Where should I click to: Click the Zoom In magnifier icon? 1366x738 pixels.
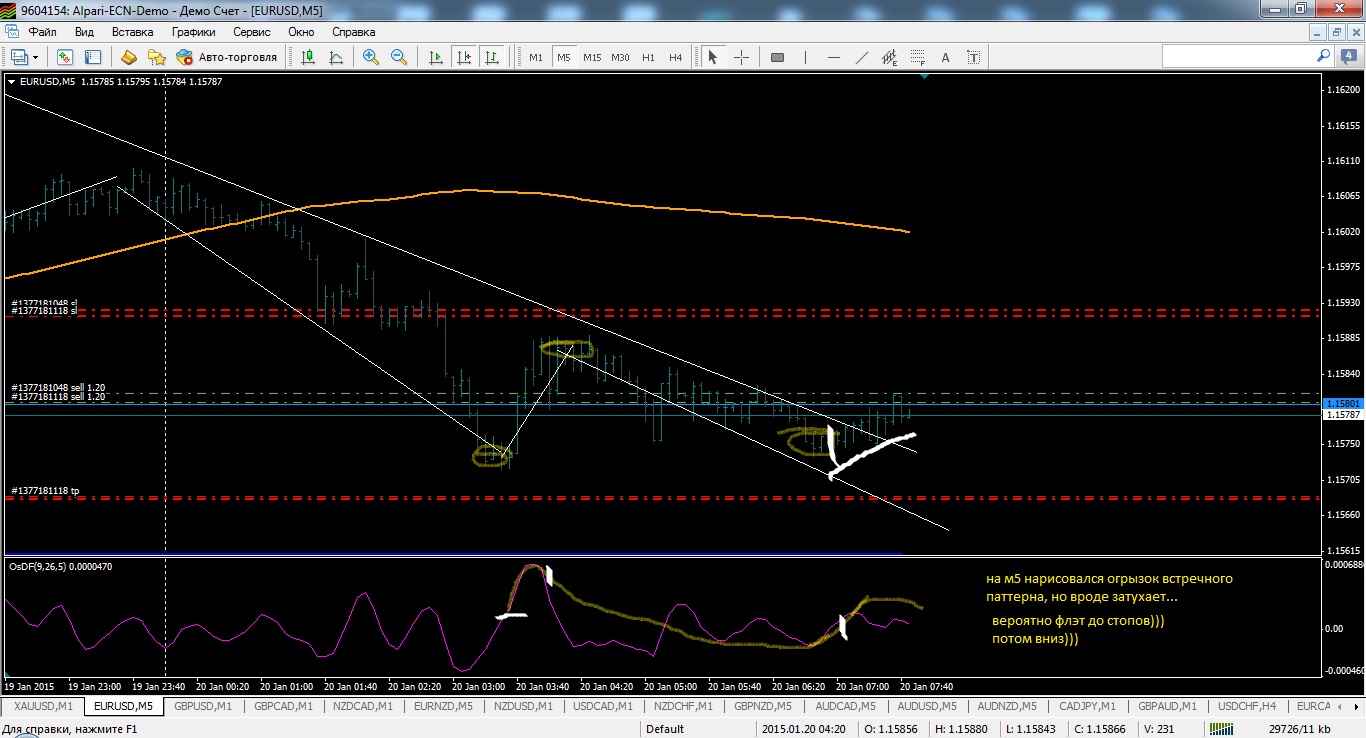click(371, 57)
